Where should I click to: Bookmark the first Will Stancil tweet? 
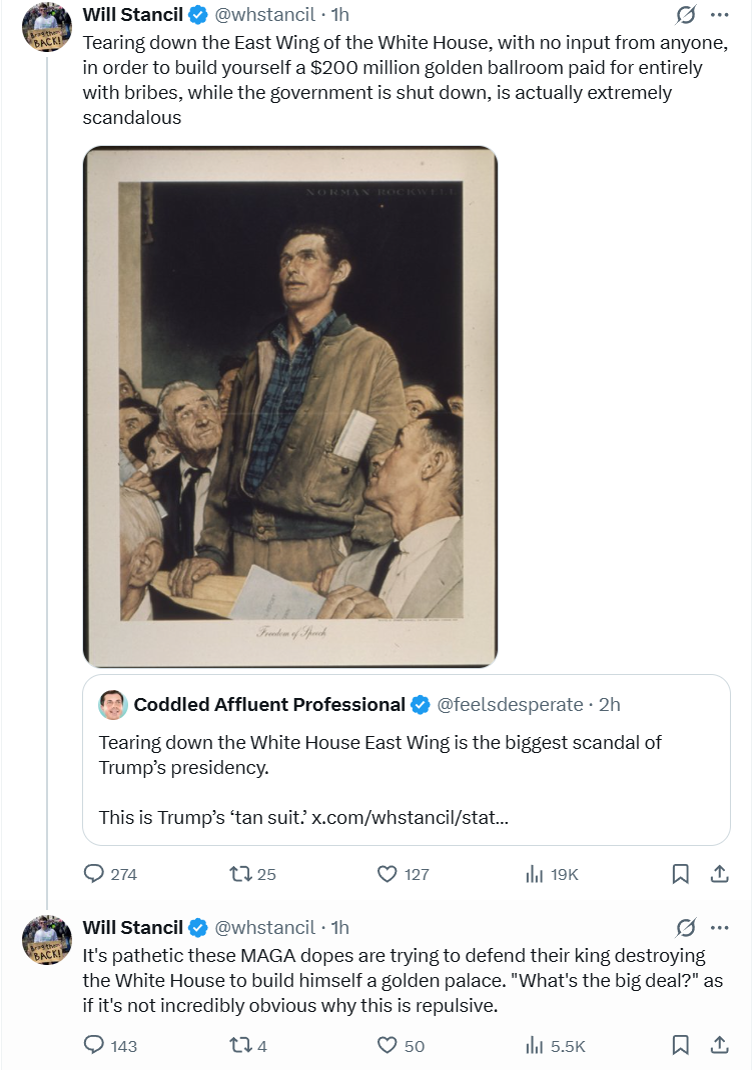(680, 874)
